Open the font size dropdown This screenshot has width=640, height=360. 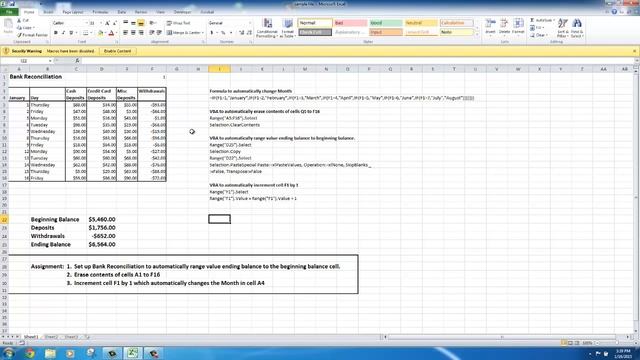101,23
